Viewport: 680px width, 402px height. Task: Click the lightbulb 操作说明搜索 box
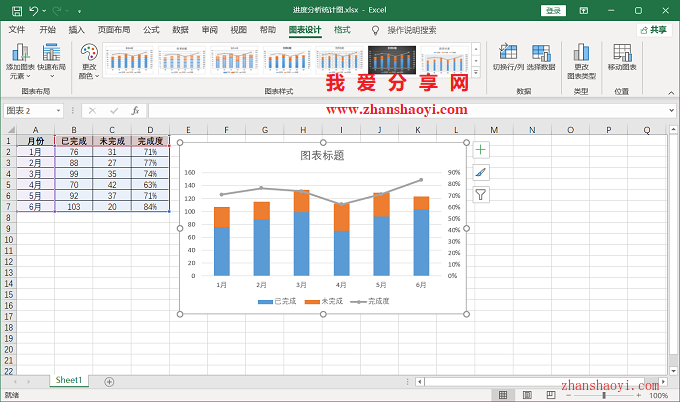(x=404, y=30)
